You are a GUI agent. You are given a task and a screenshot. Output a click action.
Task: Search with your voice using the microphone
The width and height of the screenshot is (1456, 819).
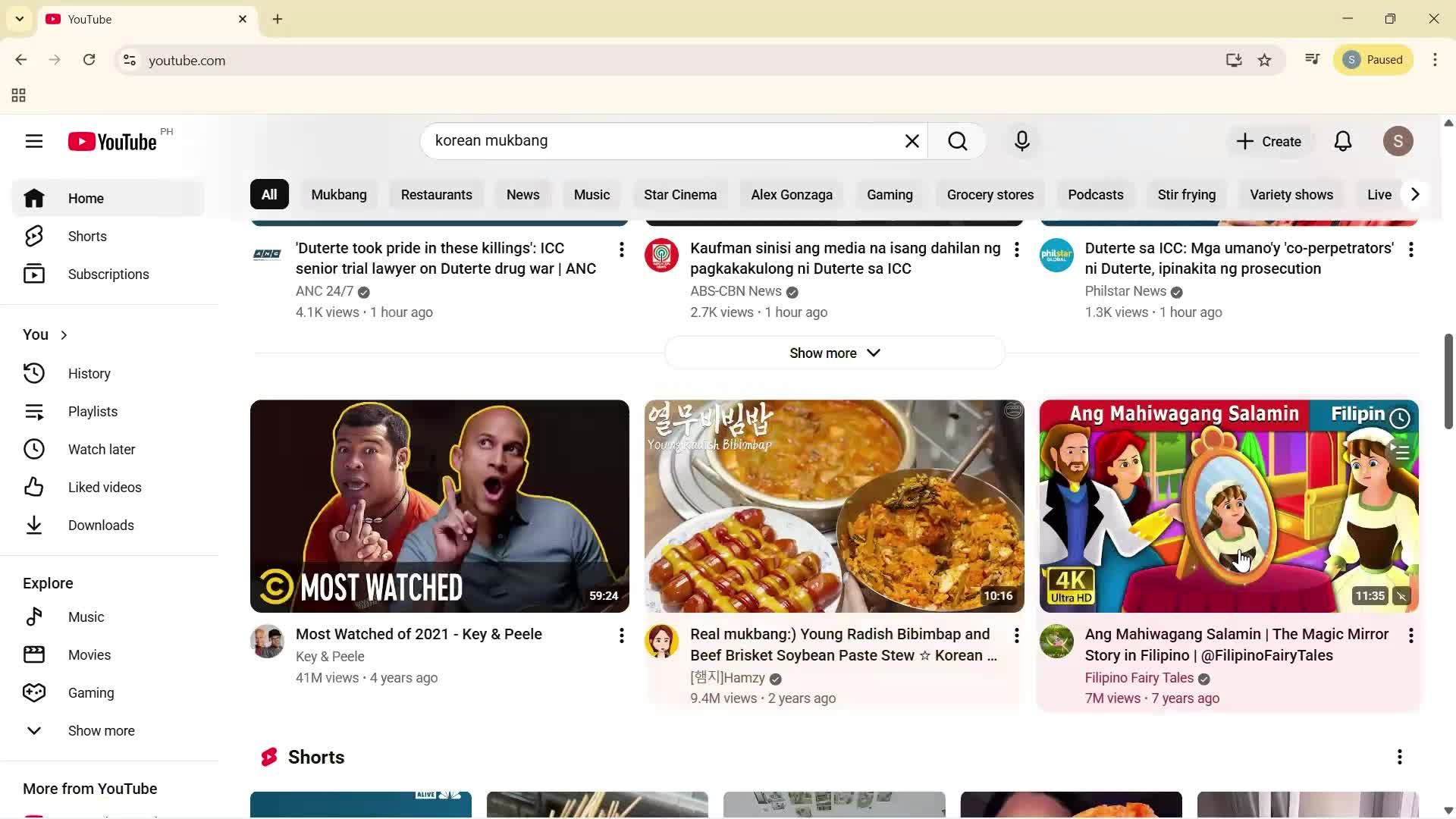click(x=1021, y=141)
